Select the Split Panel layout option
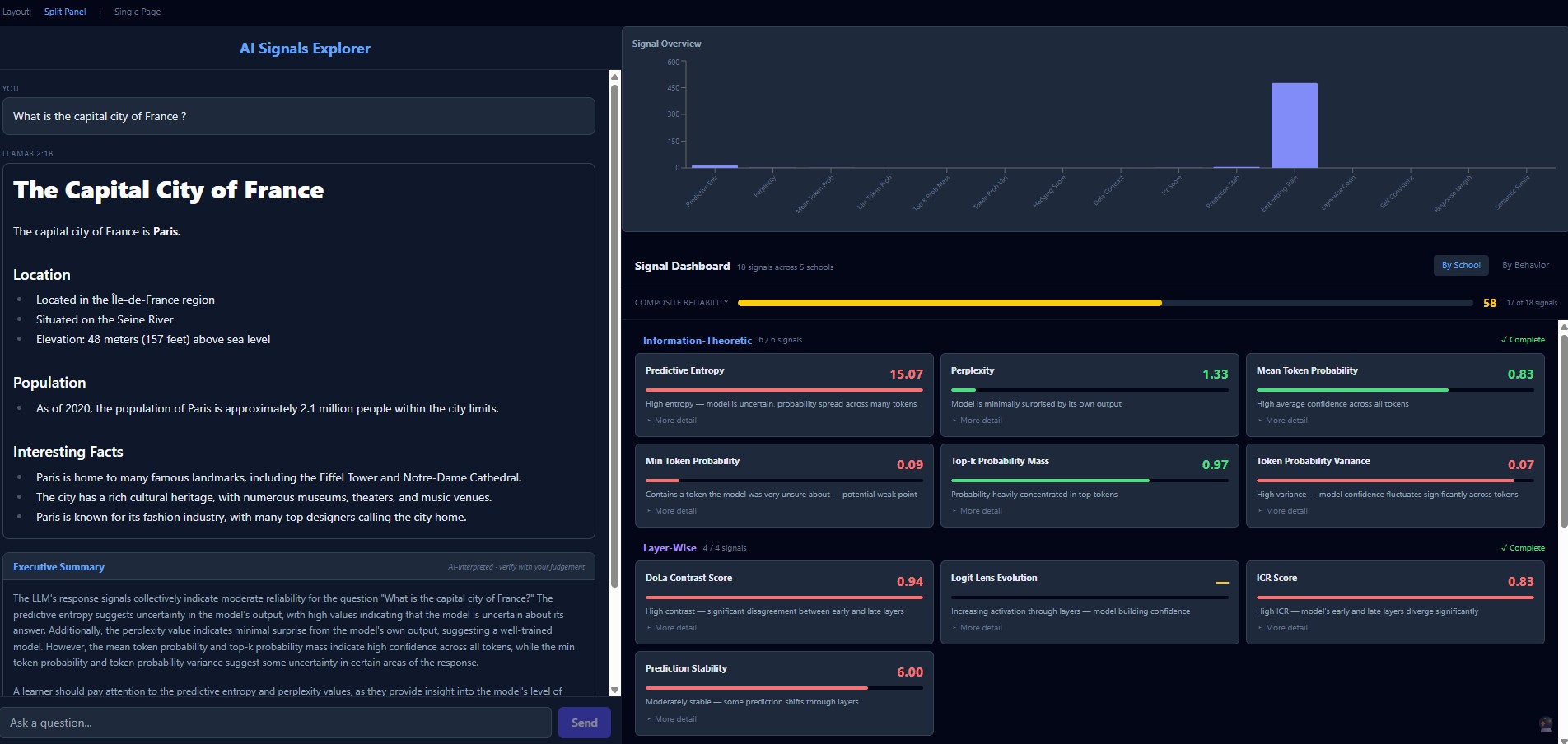The image size is (1568, 744). [65, 12]
